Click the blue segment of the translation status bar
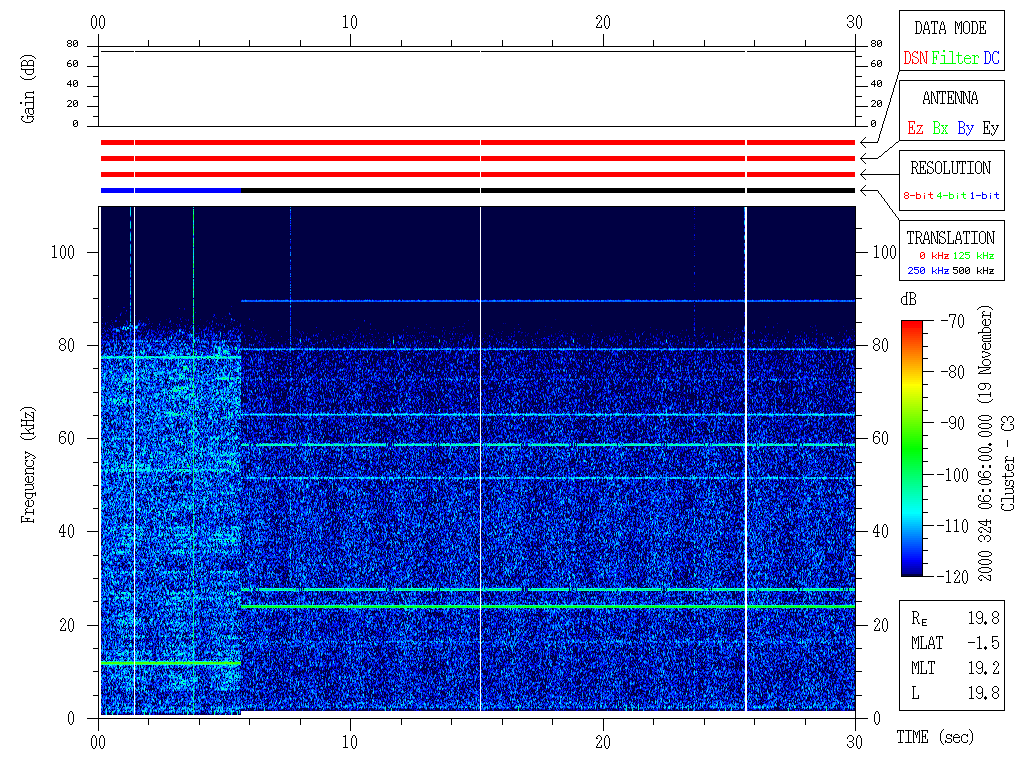The height and width of the screenshot is (768, 1024). point(170,190)
